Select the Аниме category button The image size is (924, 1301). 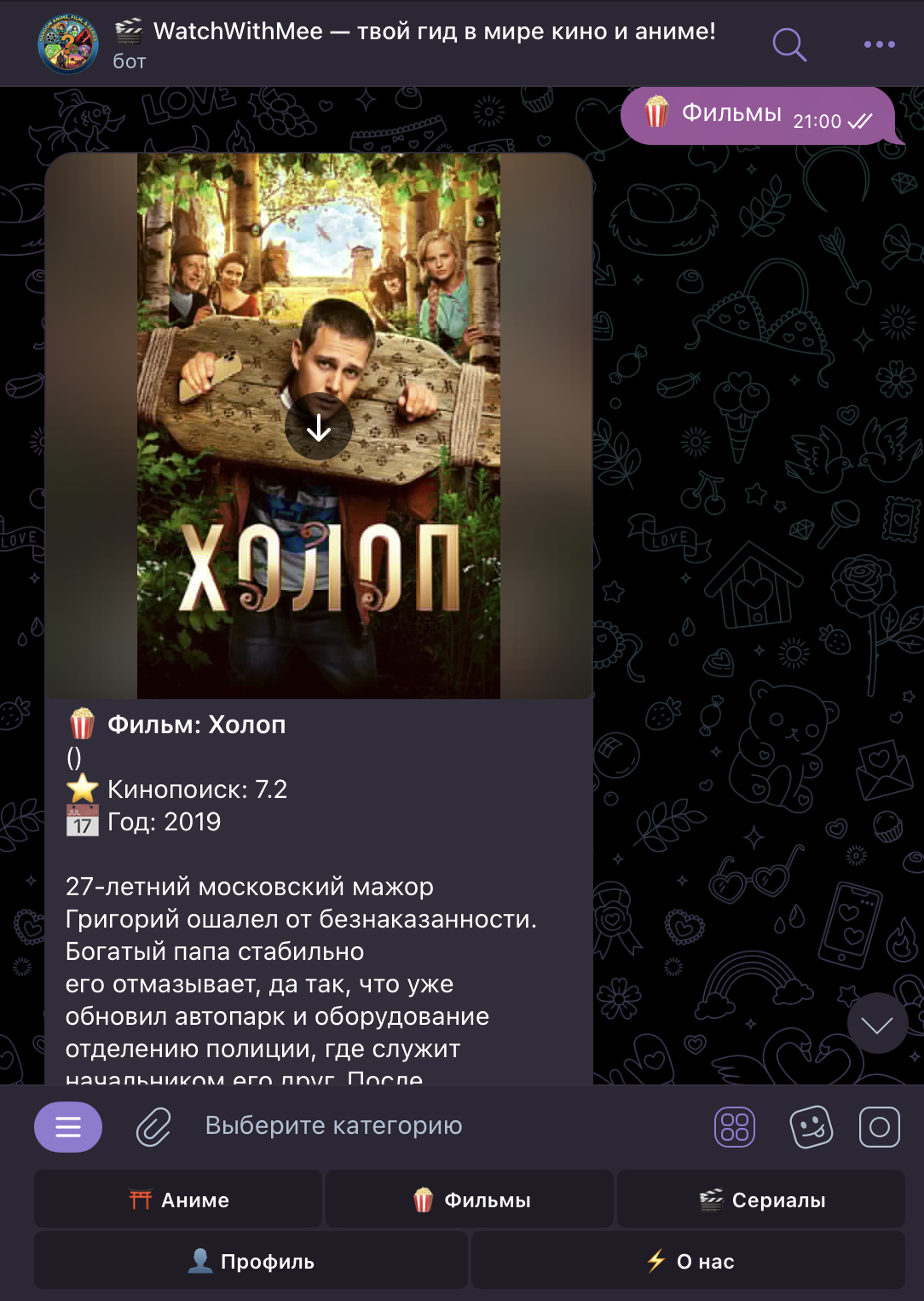coord(178,1199)
